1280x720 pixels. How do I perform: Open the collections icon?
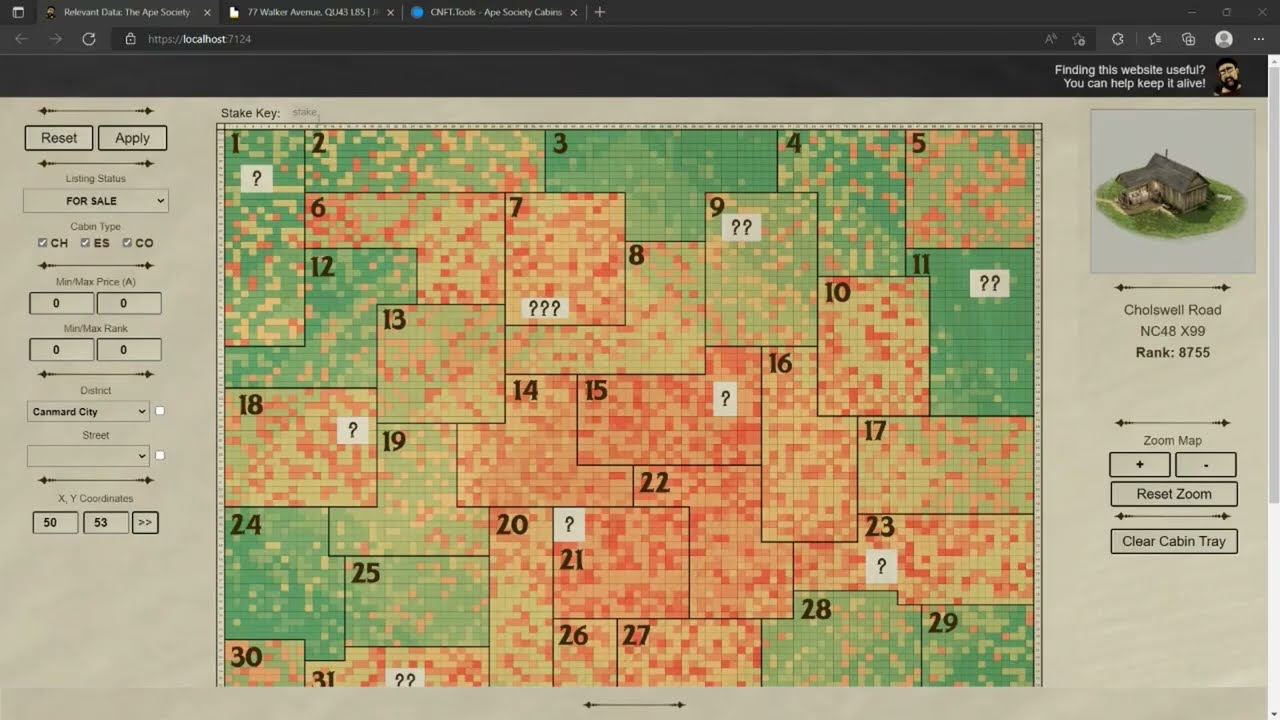point(1188,39)
